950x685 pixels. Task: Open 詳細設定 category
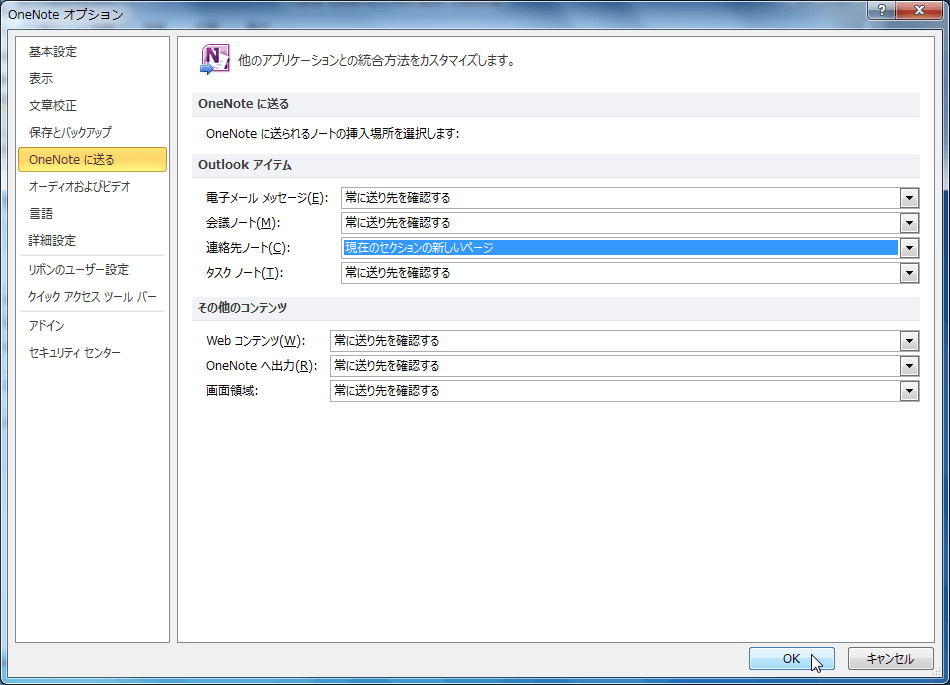coord(92,240)
